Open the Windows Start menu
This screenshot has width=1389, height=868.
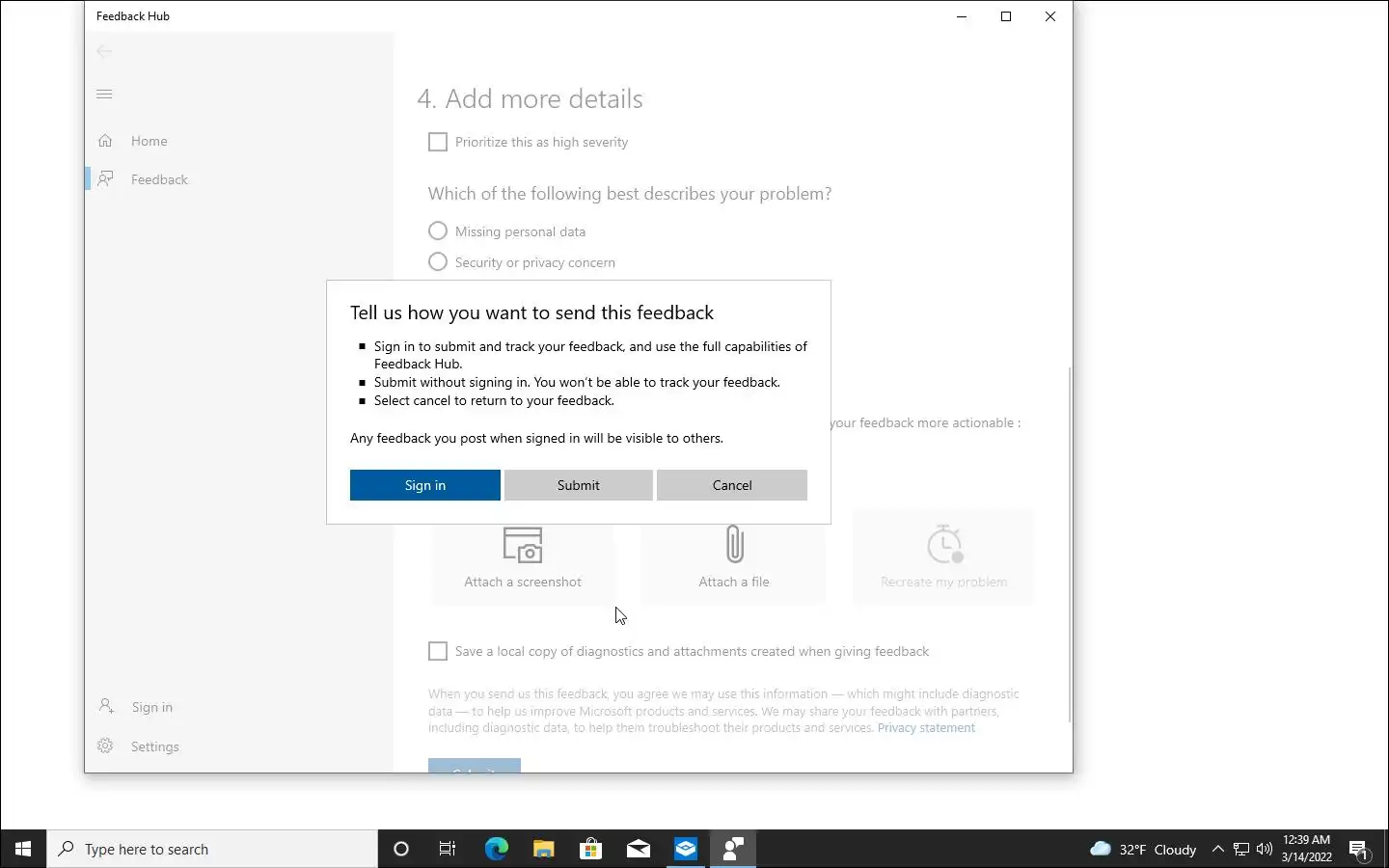[x=23, y=849]
